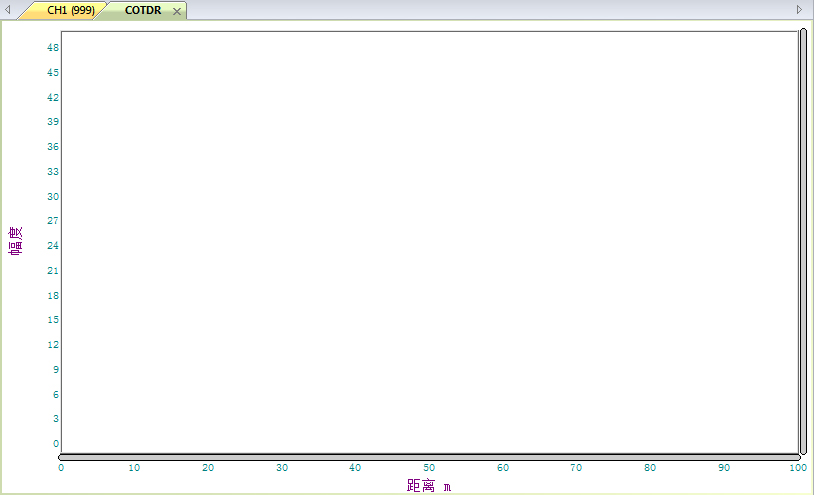Click the 10 tick on the distance axis
This screenshot has width=814, height=495.
[x=135, y=468]
